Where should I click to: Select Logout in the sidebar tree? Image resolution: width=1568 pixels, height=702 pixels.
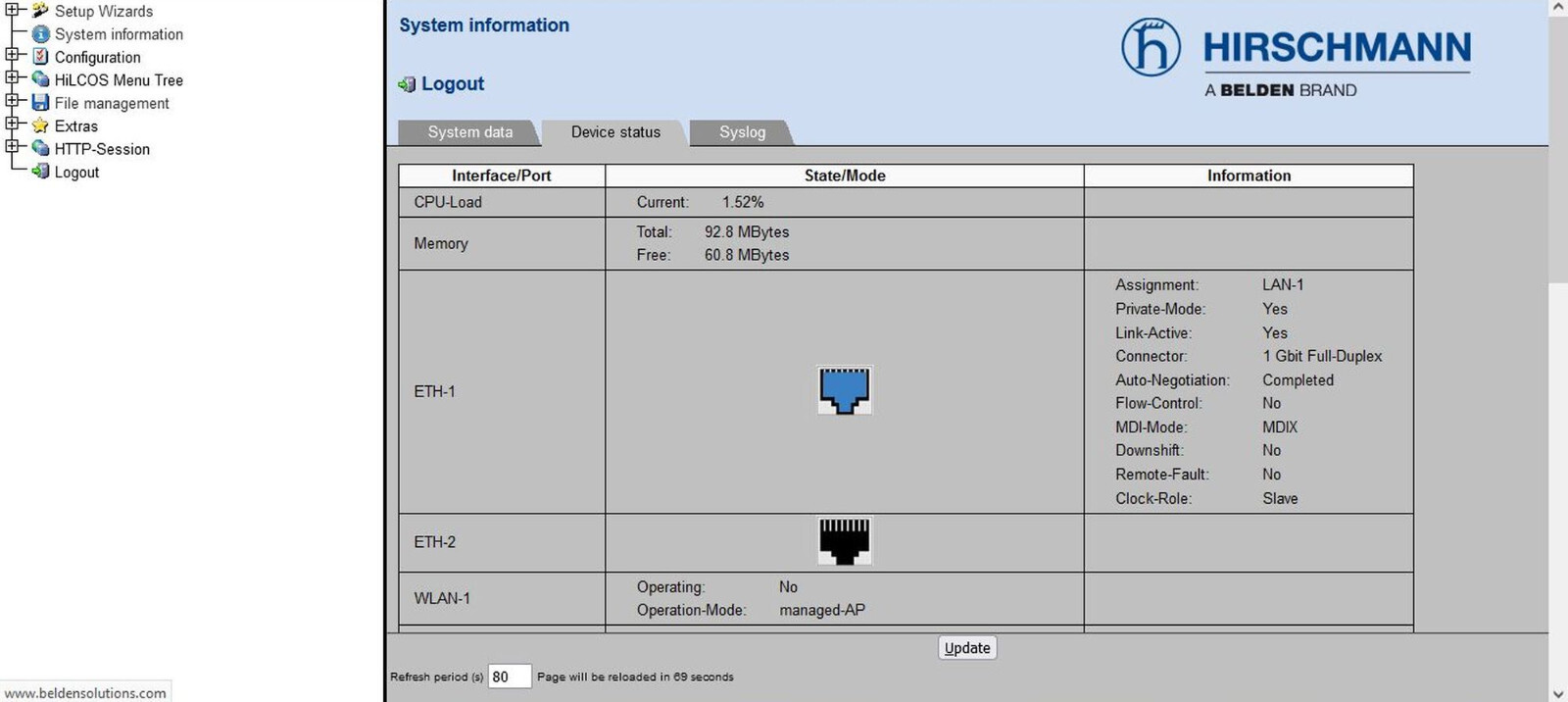pyautogui.click(x=76, y=173)
